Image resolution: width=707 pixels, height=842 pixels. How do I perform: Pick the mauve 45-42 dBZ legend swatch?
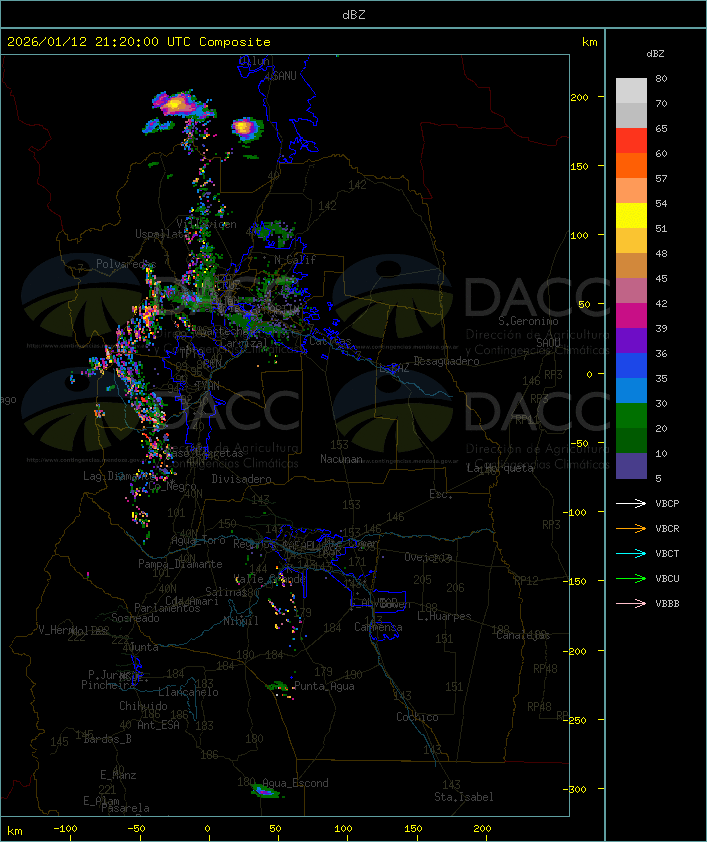point(631,291)
